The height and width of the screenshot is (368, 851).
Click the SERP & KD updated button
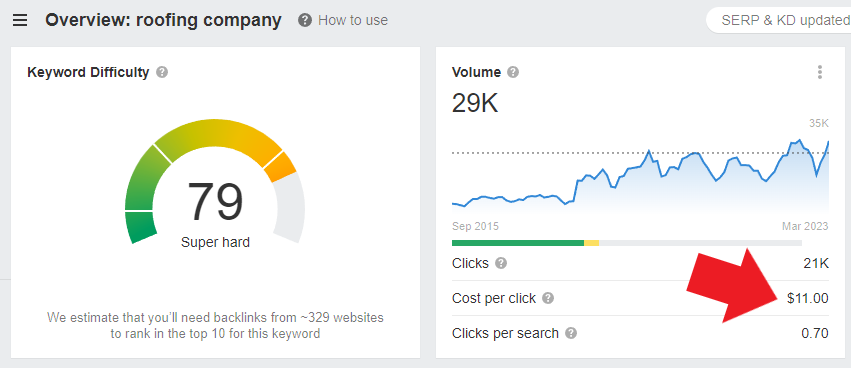(x=779, y=21)
